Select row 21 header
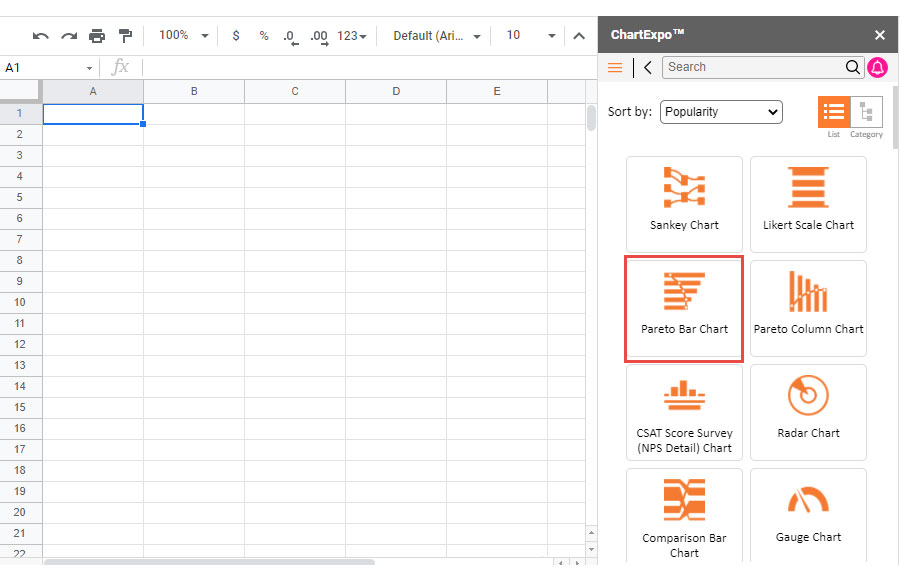 click(21, 534)
